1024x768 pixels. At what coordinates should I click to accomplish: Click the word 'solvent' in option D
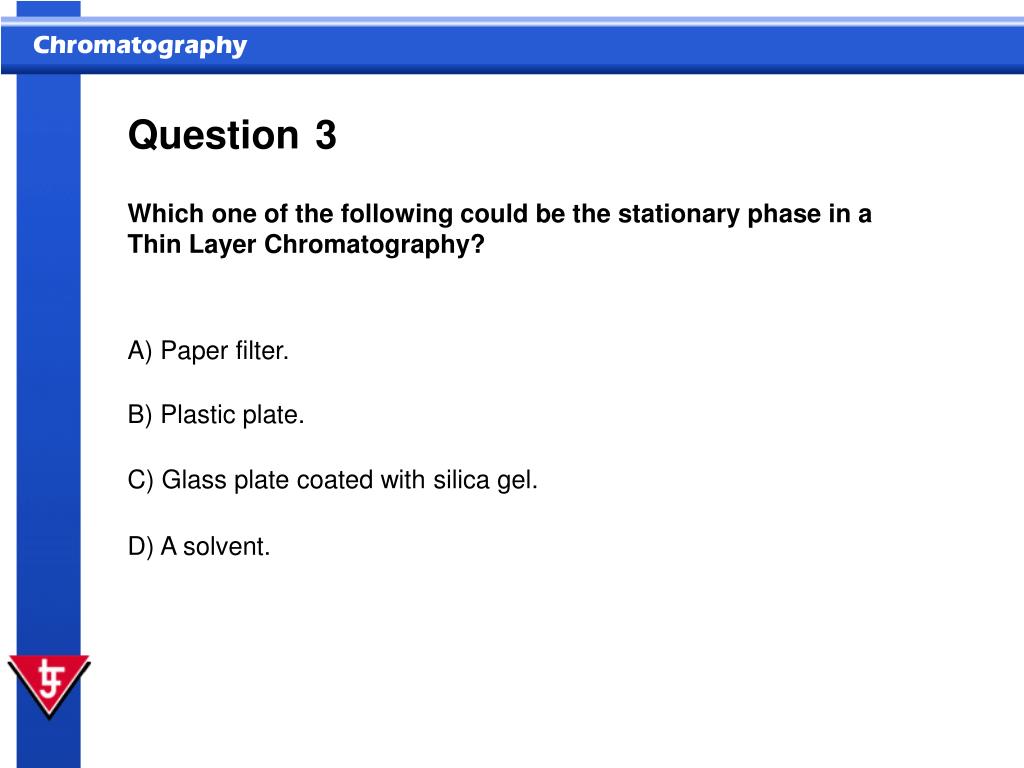click(225, 547)
